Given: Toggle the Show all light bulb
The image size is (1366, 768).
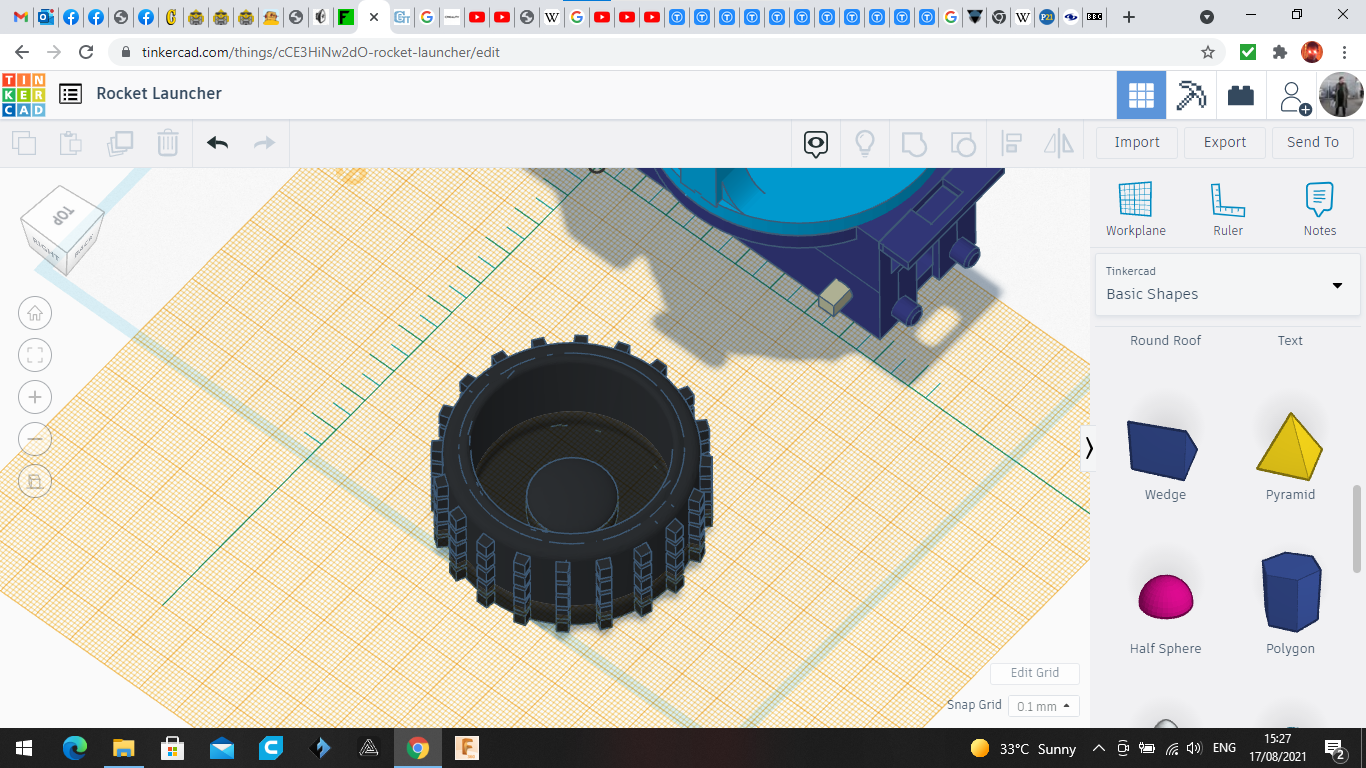Looking at the screenshot, I should click(865, 144).
